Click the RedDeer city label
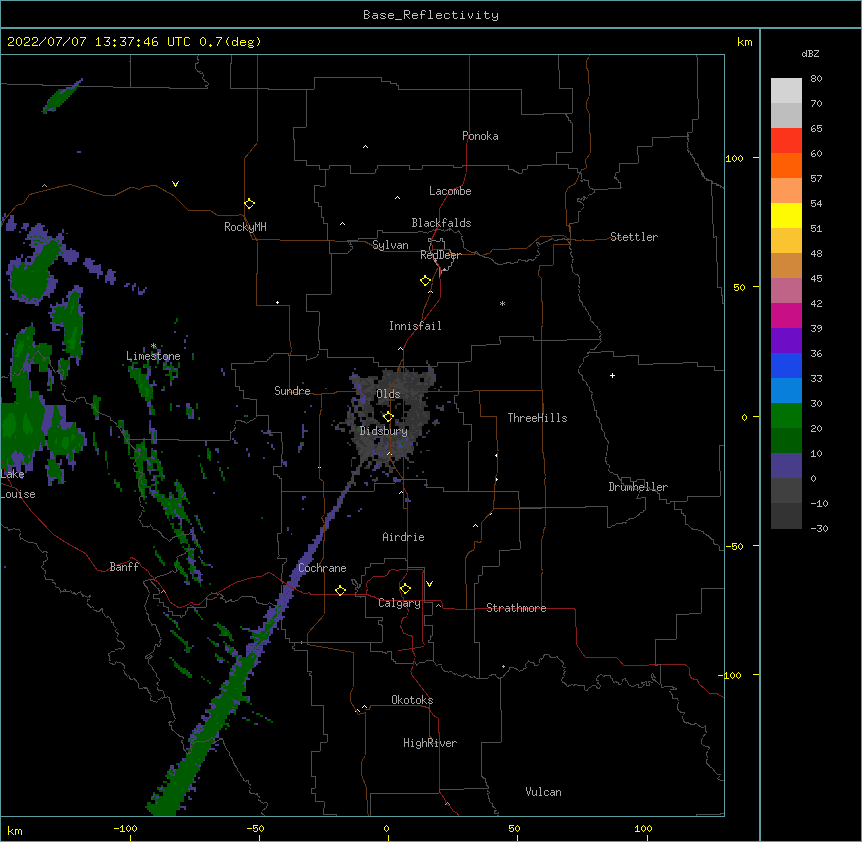Viewport: 862px width, 842px height. 440,255
